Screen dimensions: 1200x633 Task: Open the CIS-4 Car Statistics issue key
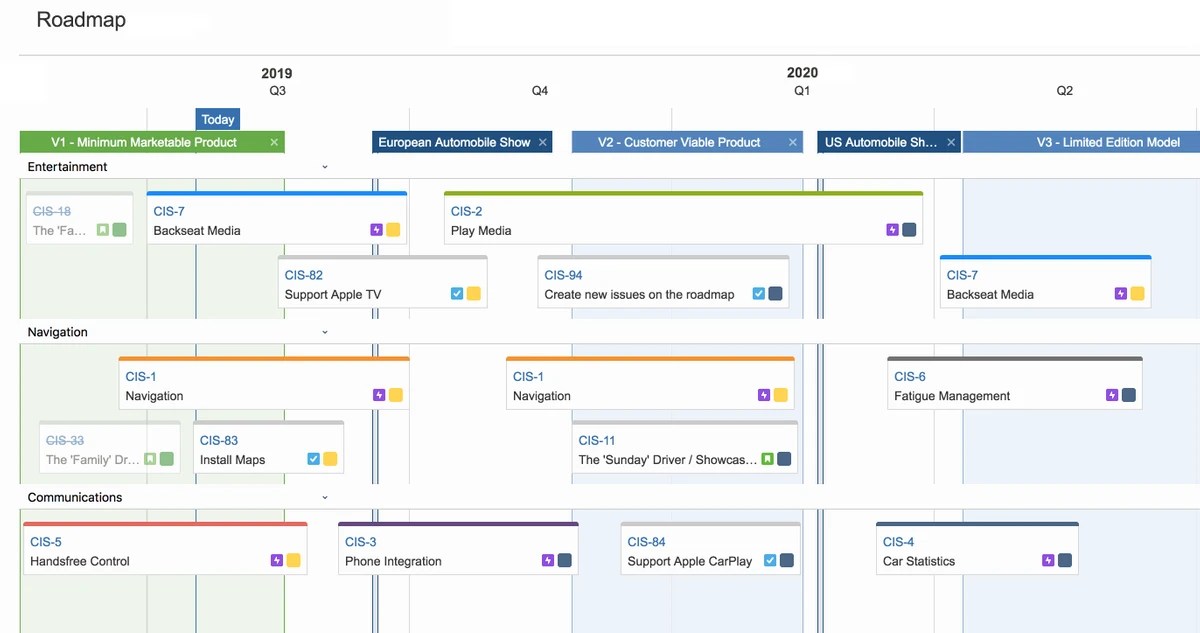tap(898, 542)
